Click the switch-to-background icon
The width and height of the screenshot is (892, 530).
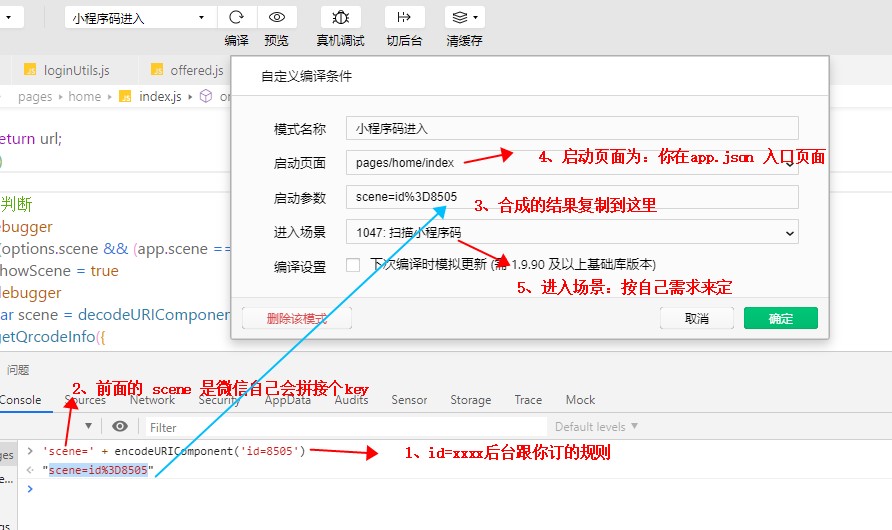pyautogui.click(x=404, y=17)
